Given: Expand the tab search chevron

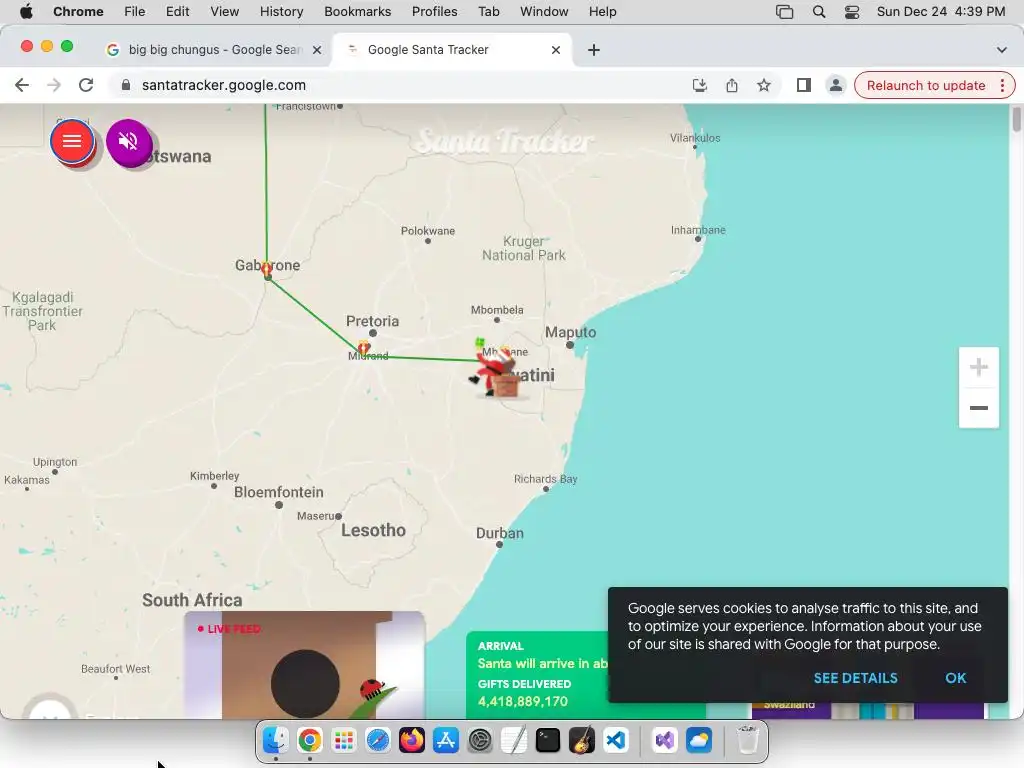Looking at the screenshot, I should click(1002, 50).
